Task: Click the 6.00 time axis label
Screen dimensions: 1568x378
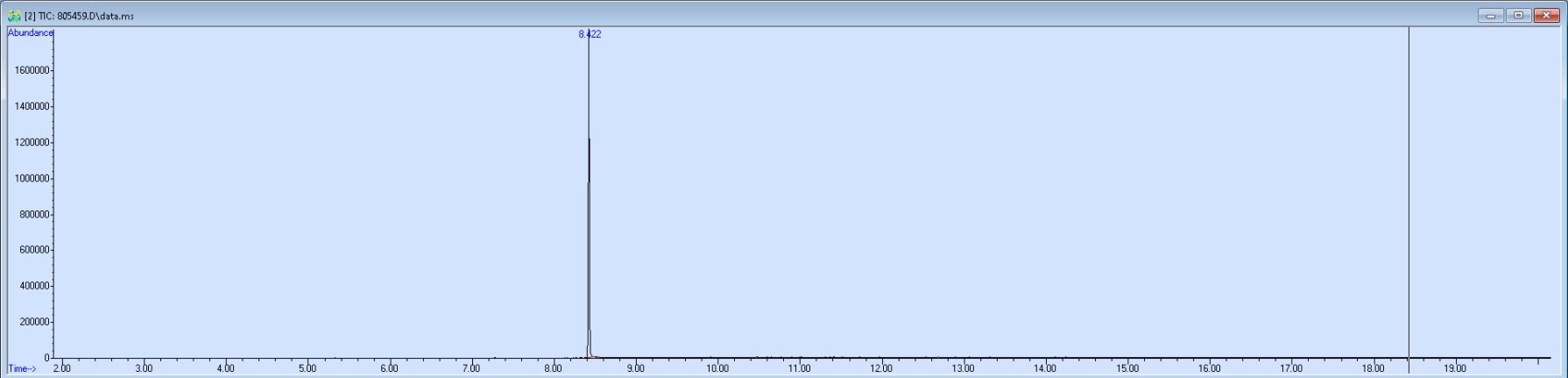Action: pyautogui.click(x=389, y=368)
